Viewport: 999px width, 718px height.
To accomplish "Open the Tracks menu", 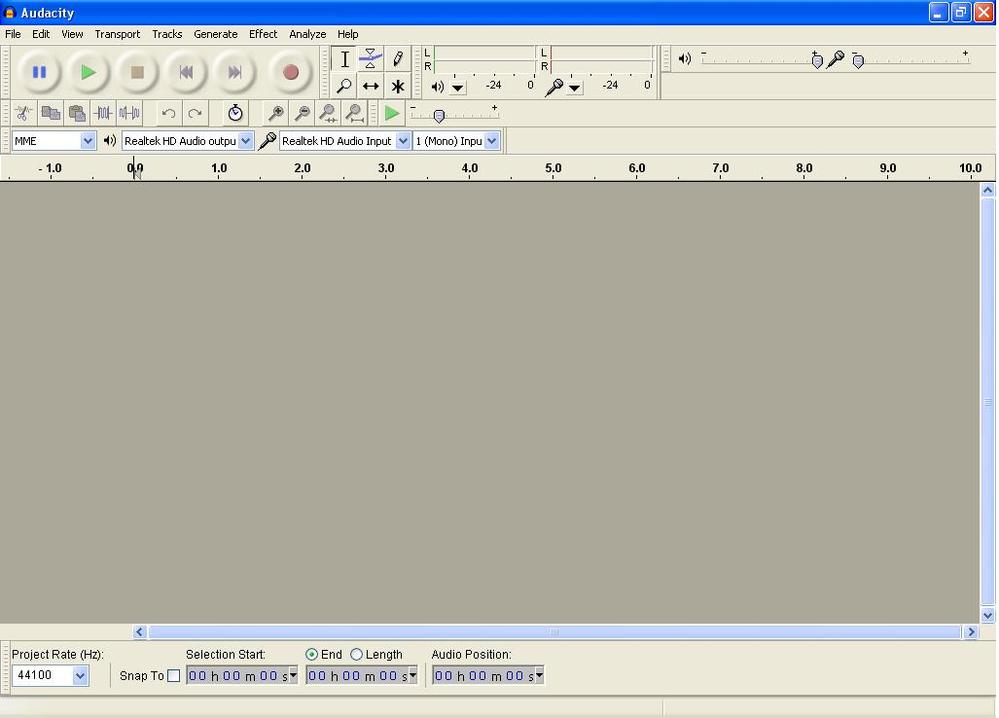I will click(167, 34).
